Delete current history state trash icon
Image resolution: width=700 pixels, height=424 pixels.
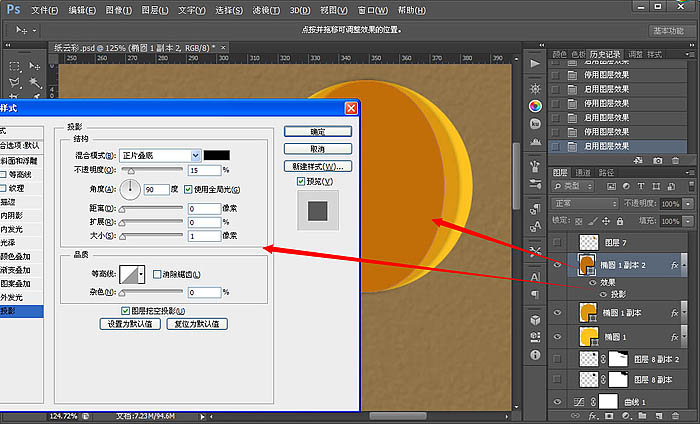(675, 160)
